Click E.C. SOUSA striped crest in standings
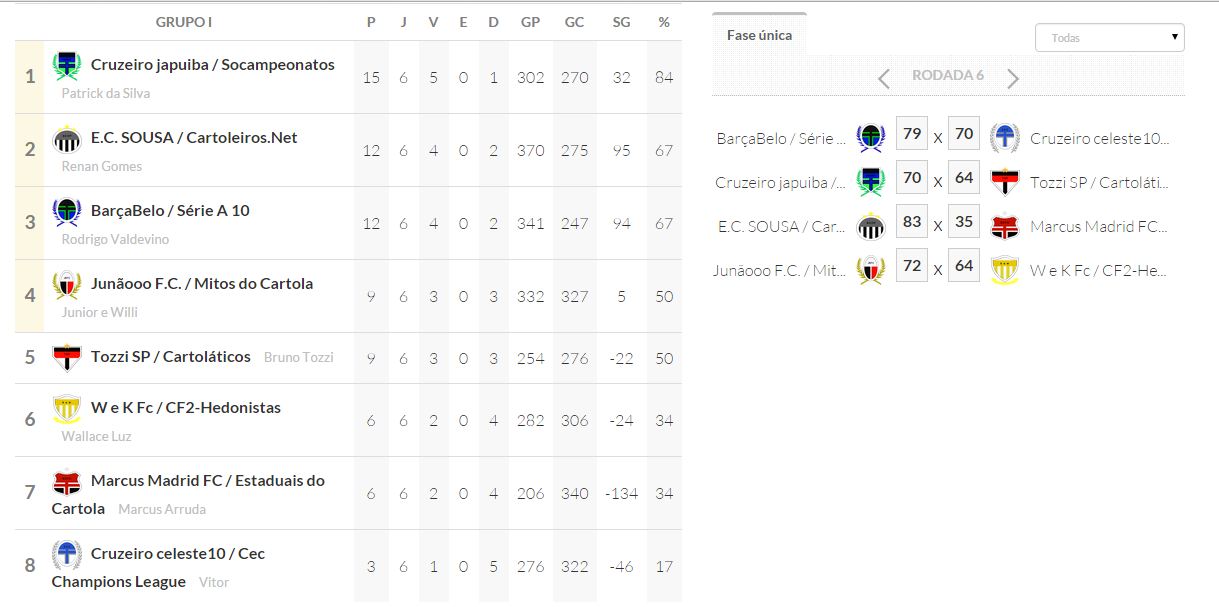1219x607 pixels. tap(67, 139)
